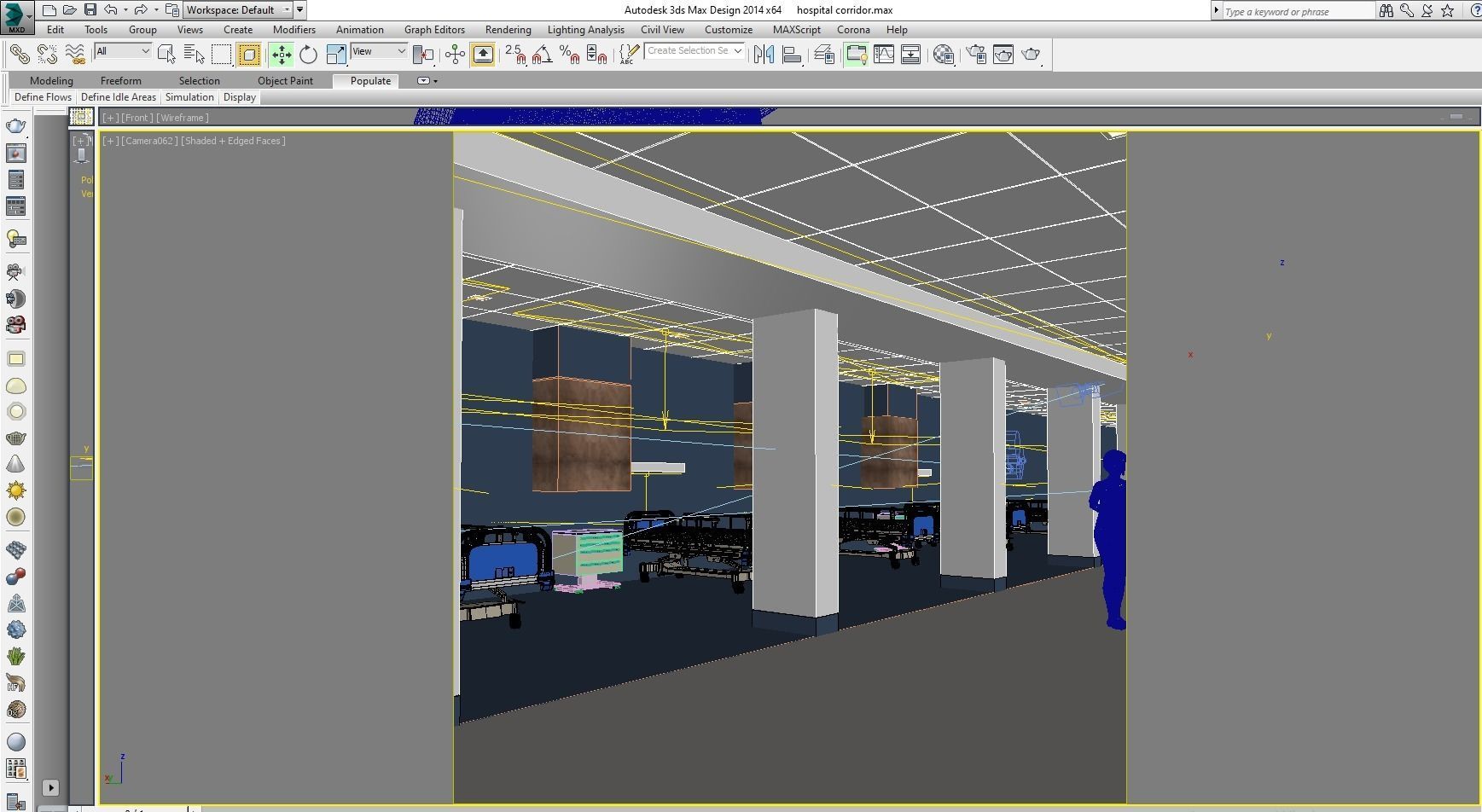Click the Align tool icon
Screen dimensions: 1482x812
click(x=792, y=55)
